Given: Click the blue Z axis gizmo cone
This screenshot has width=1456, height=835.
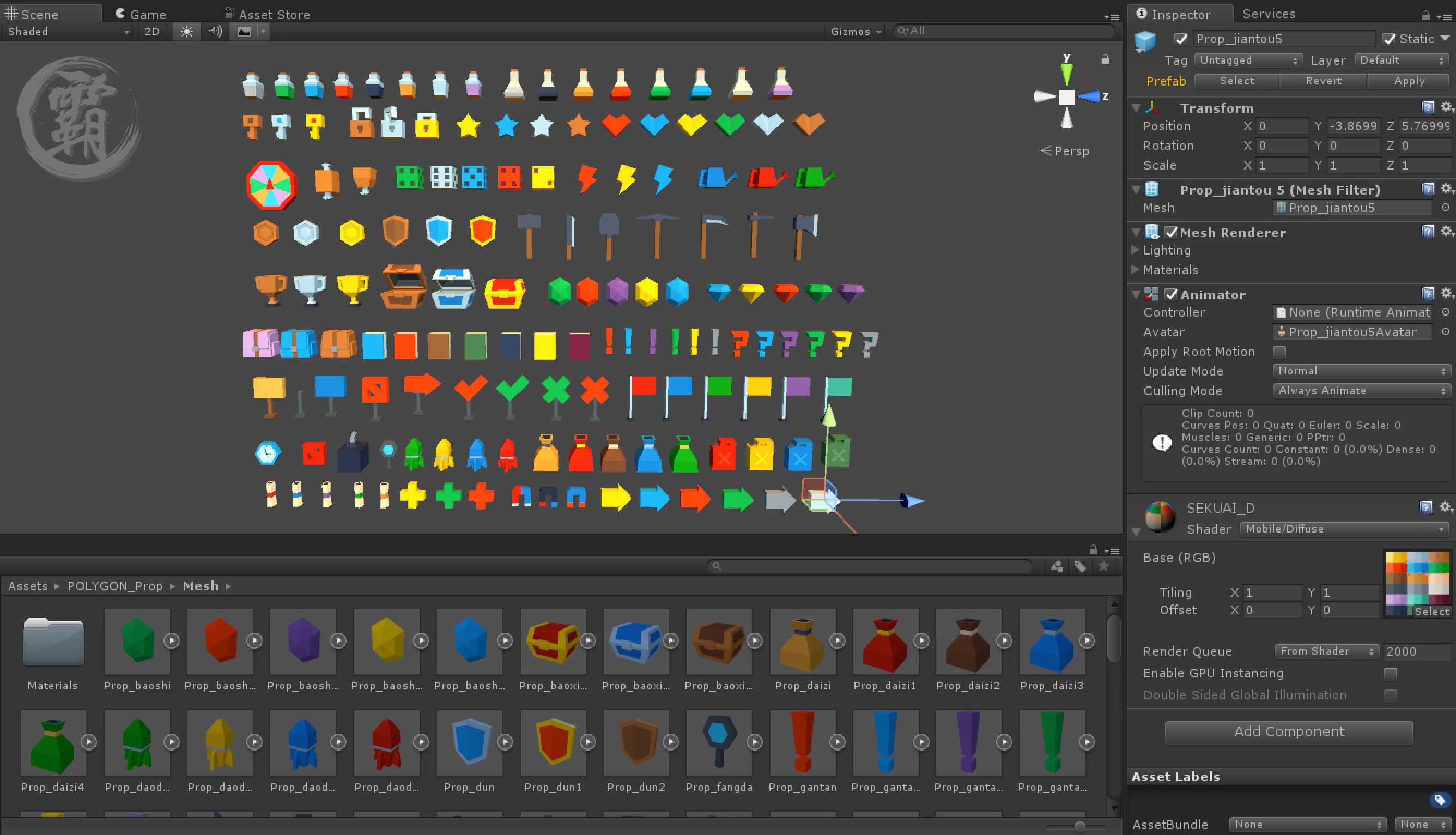Looking at the screenshot, I should point(1089,96).
